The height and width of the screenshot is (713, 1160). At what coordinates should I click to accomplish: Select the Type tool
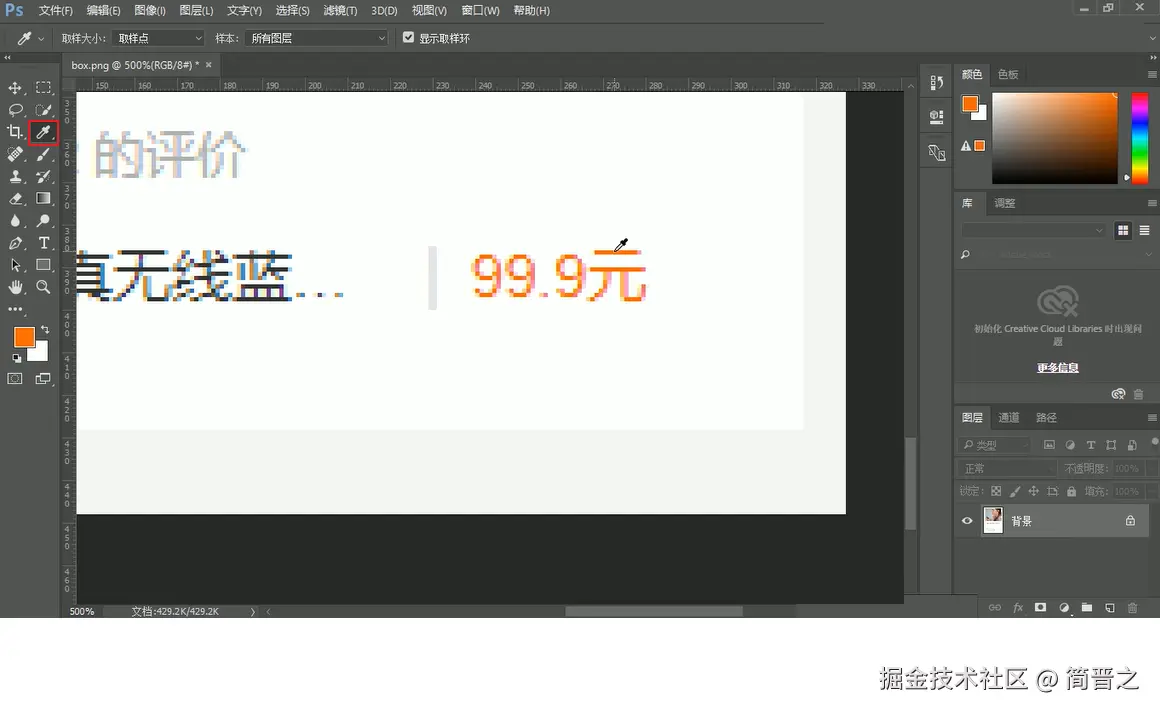point(45,242)
